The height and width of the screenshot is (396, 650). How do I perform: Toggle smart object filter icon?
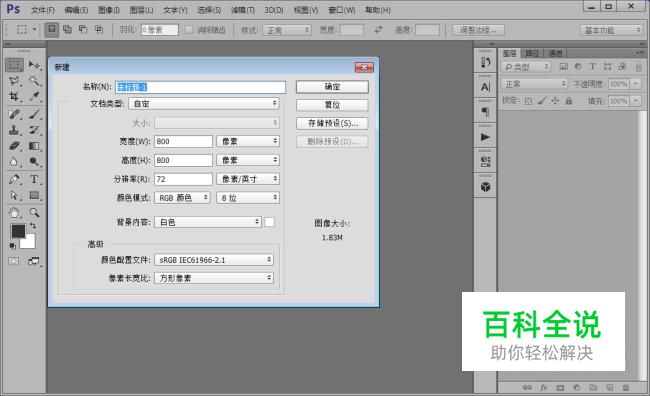tap(622, 67)
